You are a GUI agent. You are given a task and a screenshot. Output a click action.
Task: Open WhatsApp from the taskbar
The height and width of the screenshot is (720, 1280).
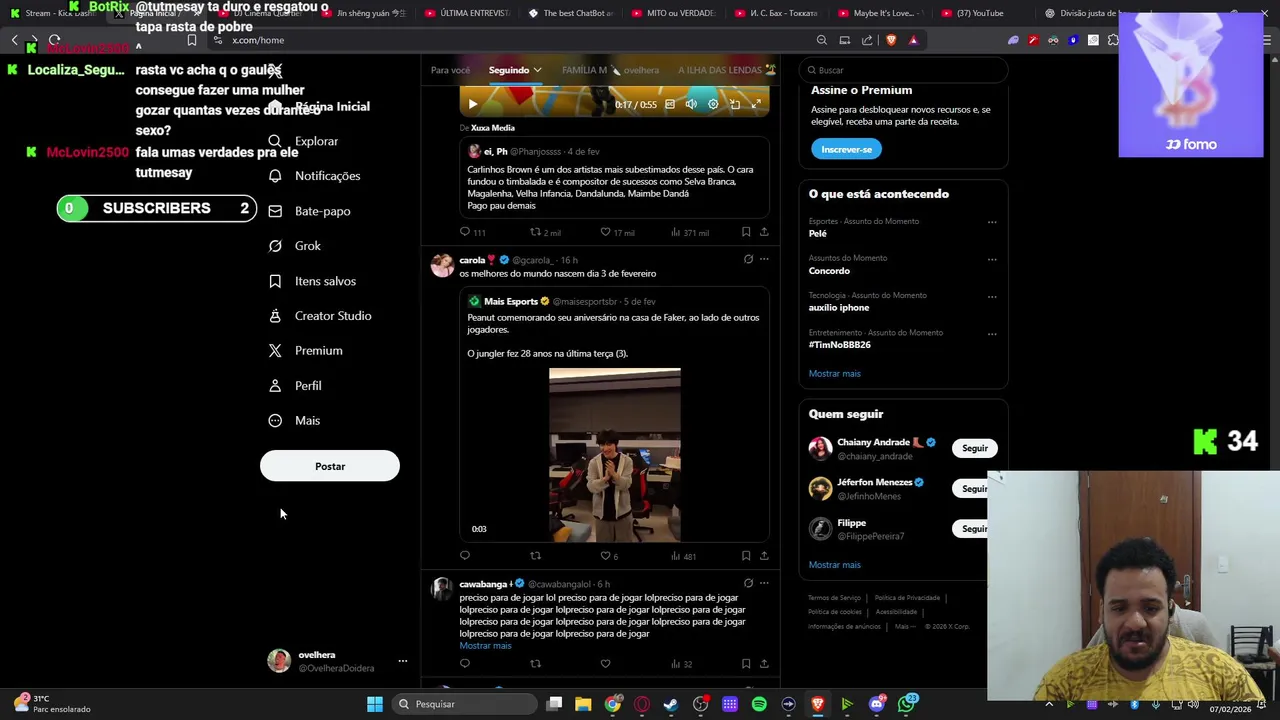pyautogui.click(x=907, y=704)
